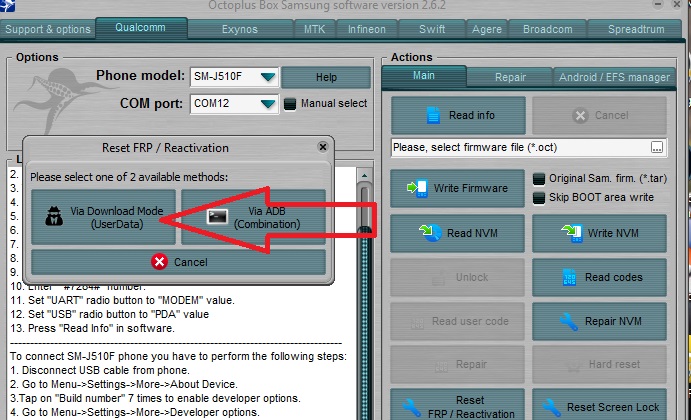Switch to the Spreadtrum tab
The width and height of the screenshot is (691, 420).
(x=636, y=29)
